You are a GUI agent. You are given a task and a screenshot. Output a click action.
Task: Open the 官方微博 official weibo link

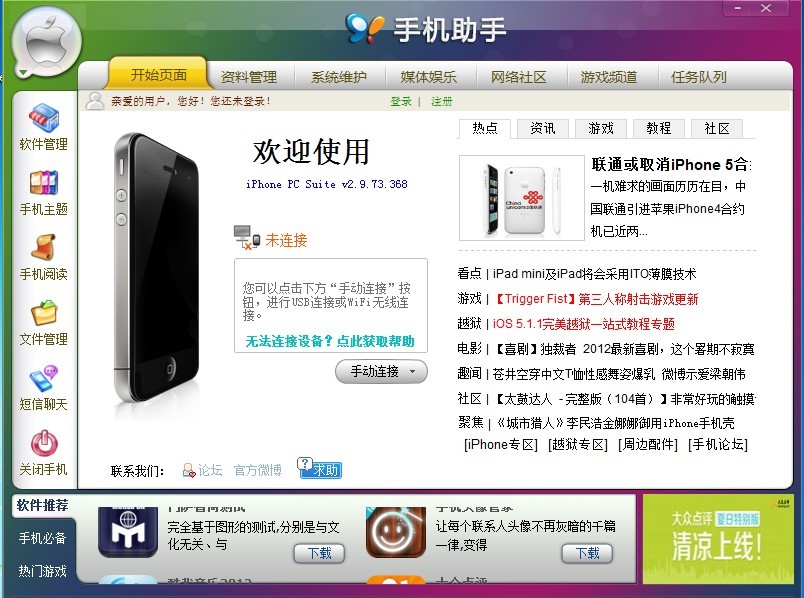pos(257,470)
